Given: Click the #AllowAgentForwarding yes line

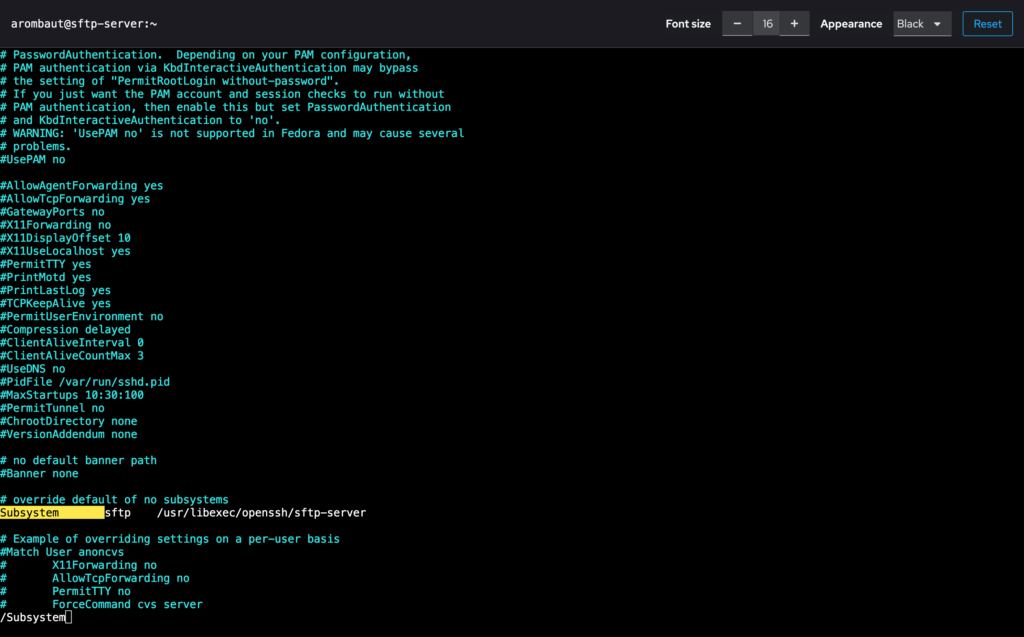Looking at the screenshot, I should (x=81, y=186).
